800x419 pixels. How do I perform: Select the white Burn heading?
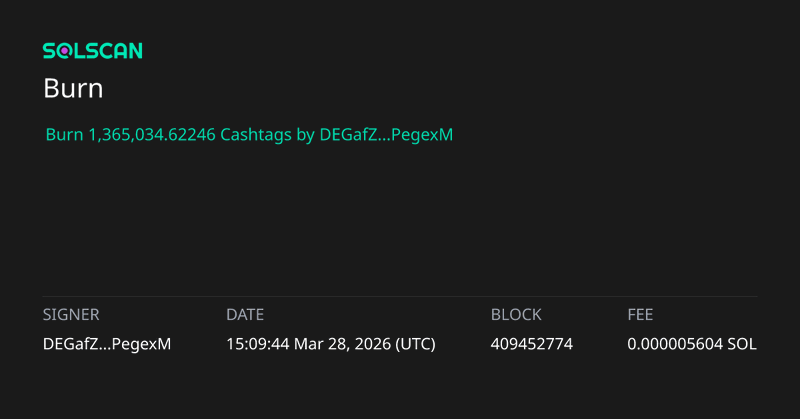[x=73, y=88]
